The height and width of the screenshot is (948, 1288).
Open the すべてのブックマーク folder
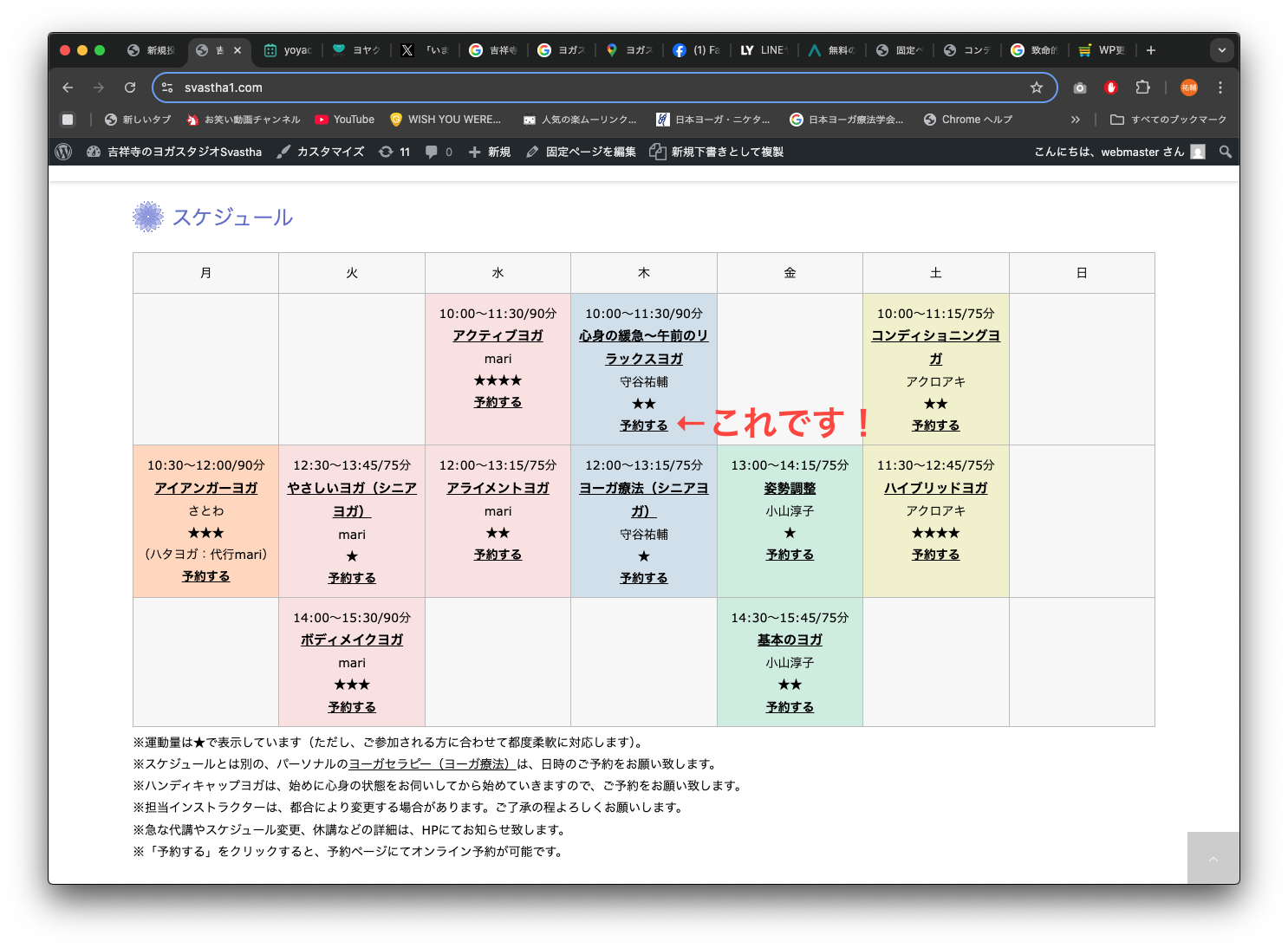tap(1168, 120)
